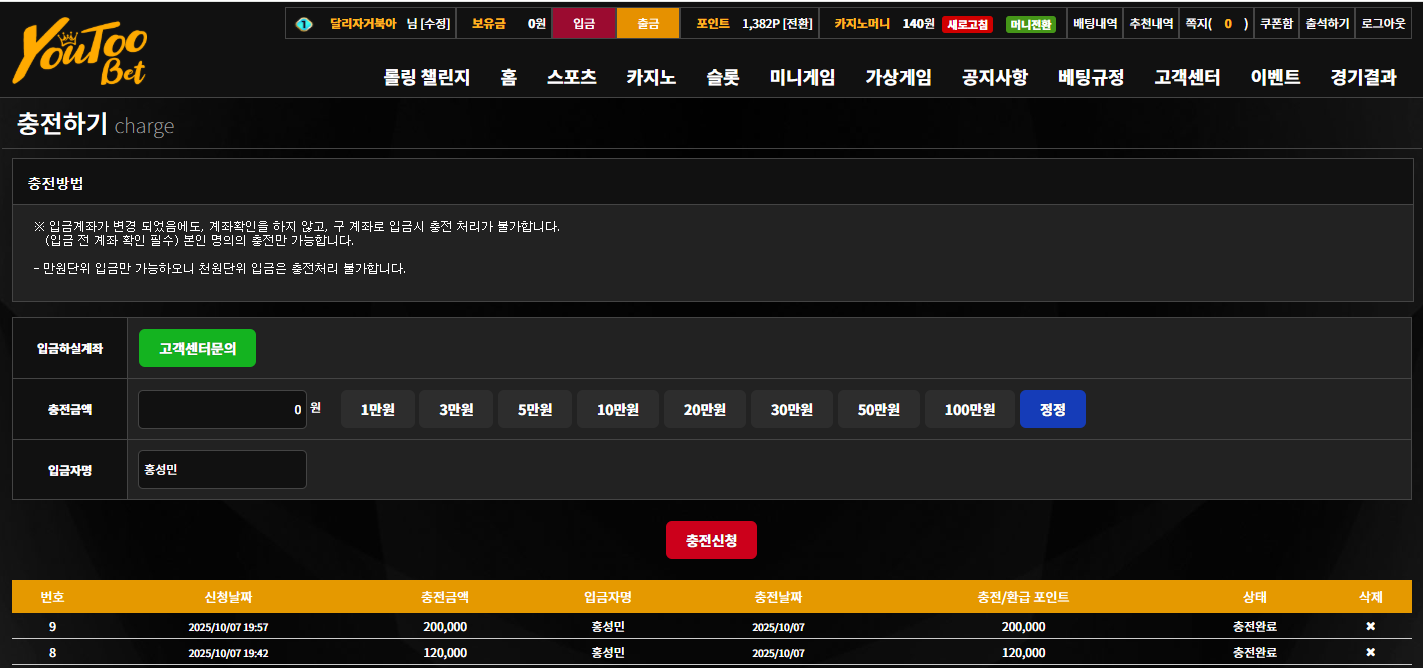The image size is (1423, 668).
Task: Focus the 충전금액 input field
Action: click(x=222, y=409)
